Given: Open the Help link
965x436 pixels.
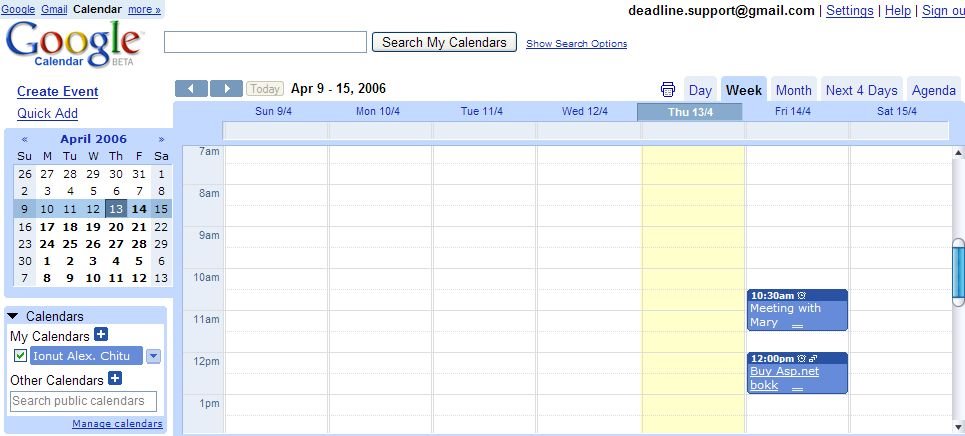Looking at the screenshot, I should point(898,10).
